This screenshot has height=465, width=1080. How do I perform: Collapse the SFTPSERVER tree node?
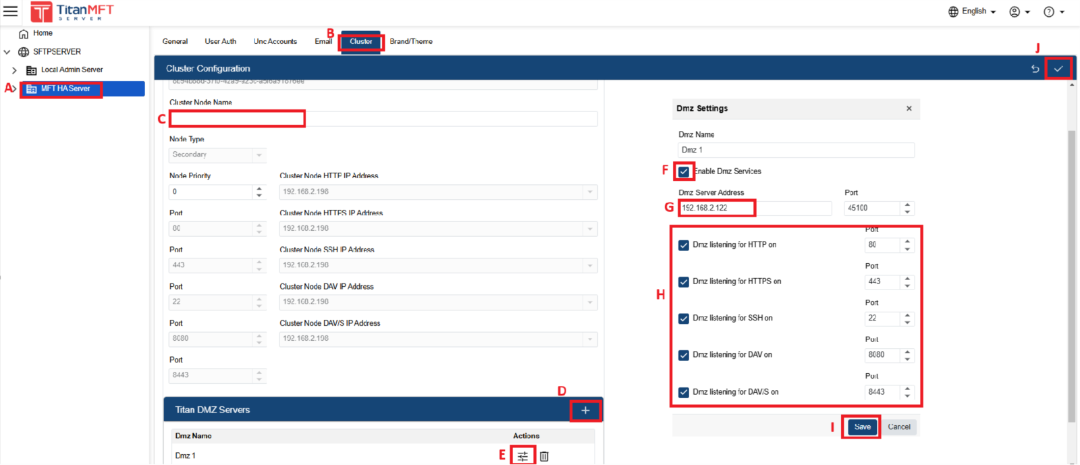(8, 51)
